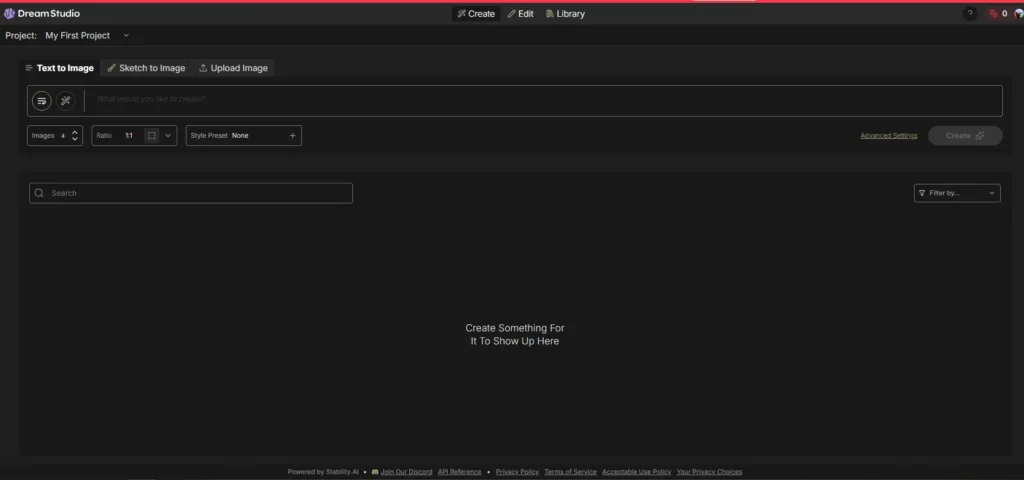The image size is (1024, 480).
Task: Adjust the Images count stepper arrows
Action: (74, 136)
